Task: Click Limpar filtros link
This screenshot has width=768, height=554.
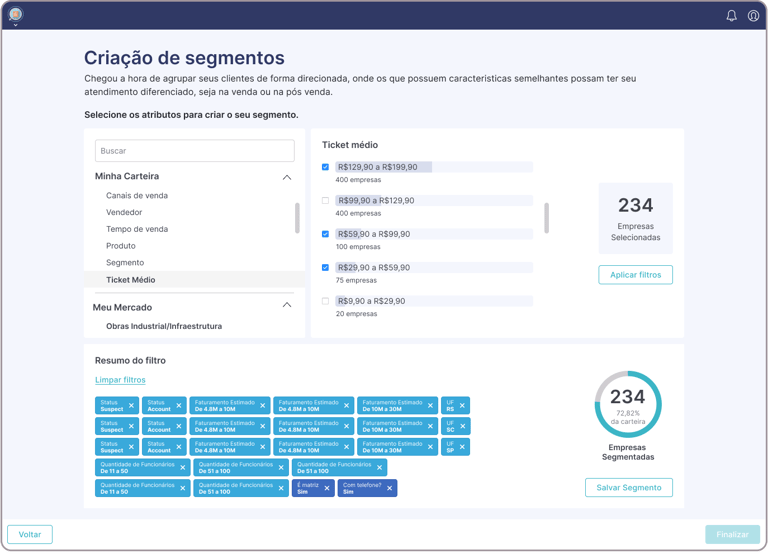Action: pos(120,380)
